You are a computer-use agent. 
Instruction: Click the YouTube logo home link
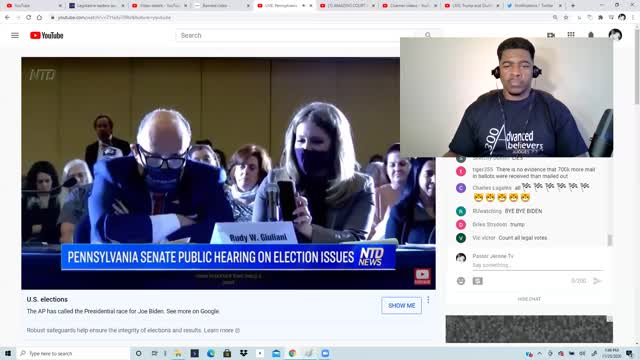coord(47,36)
